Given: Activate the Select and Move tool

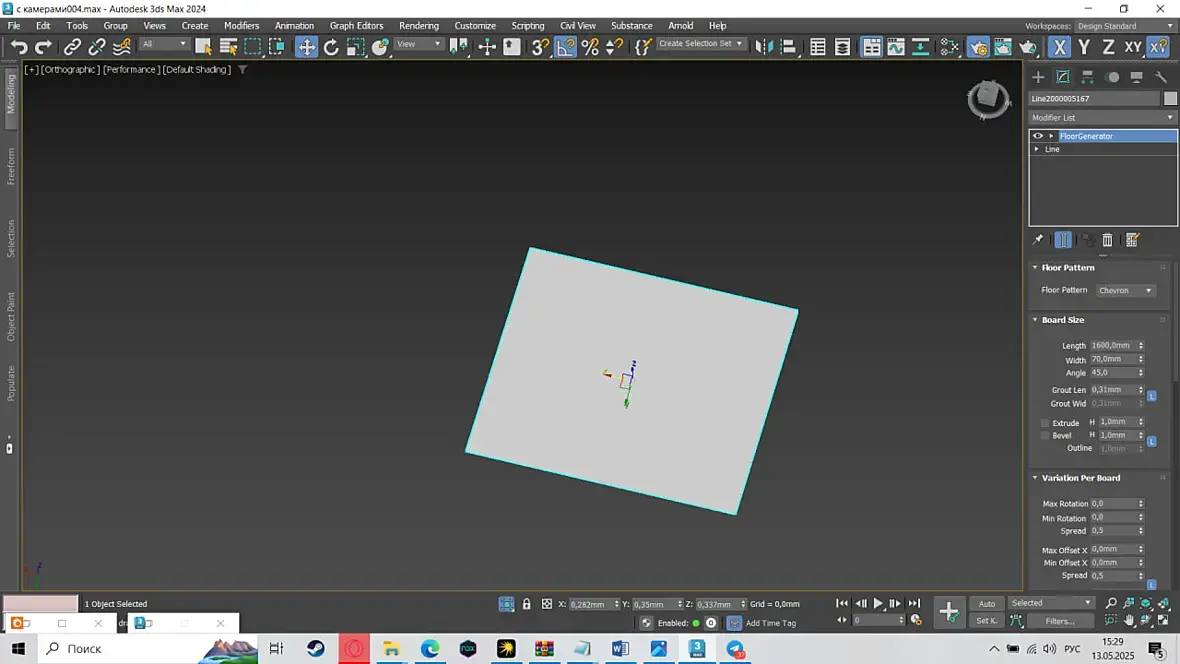Looking at the screenshot, I should pos(306,47).
